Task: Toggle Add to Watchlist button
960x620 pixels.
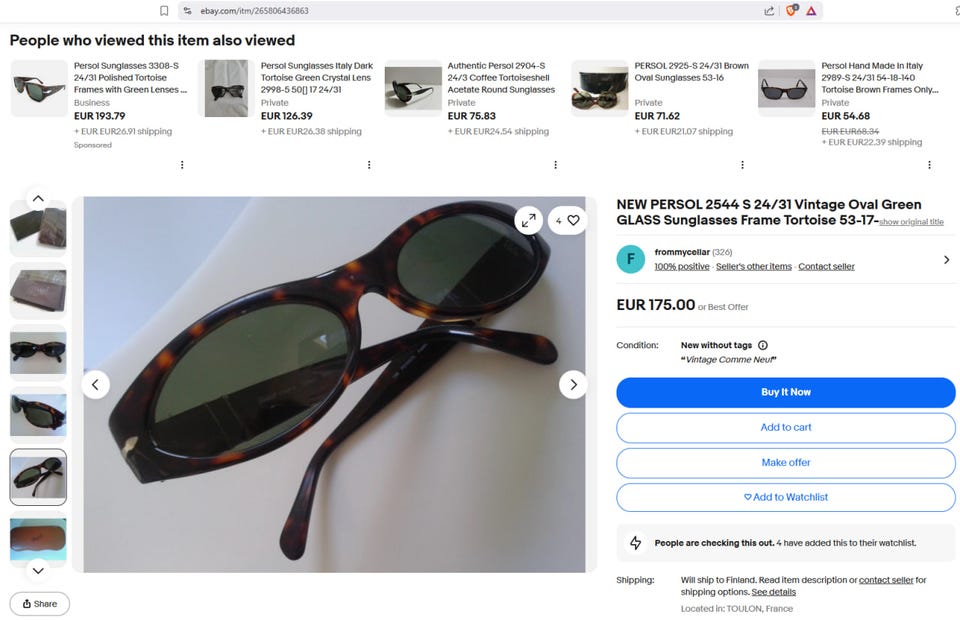Action: click(x=785, y=497)
